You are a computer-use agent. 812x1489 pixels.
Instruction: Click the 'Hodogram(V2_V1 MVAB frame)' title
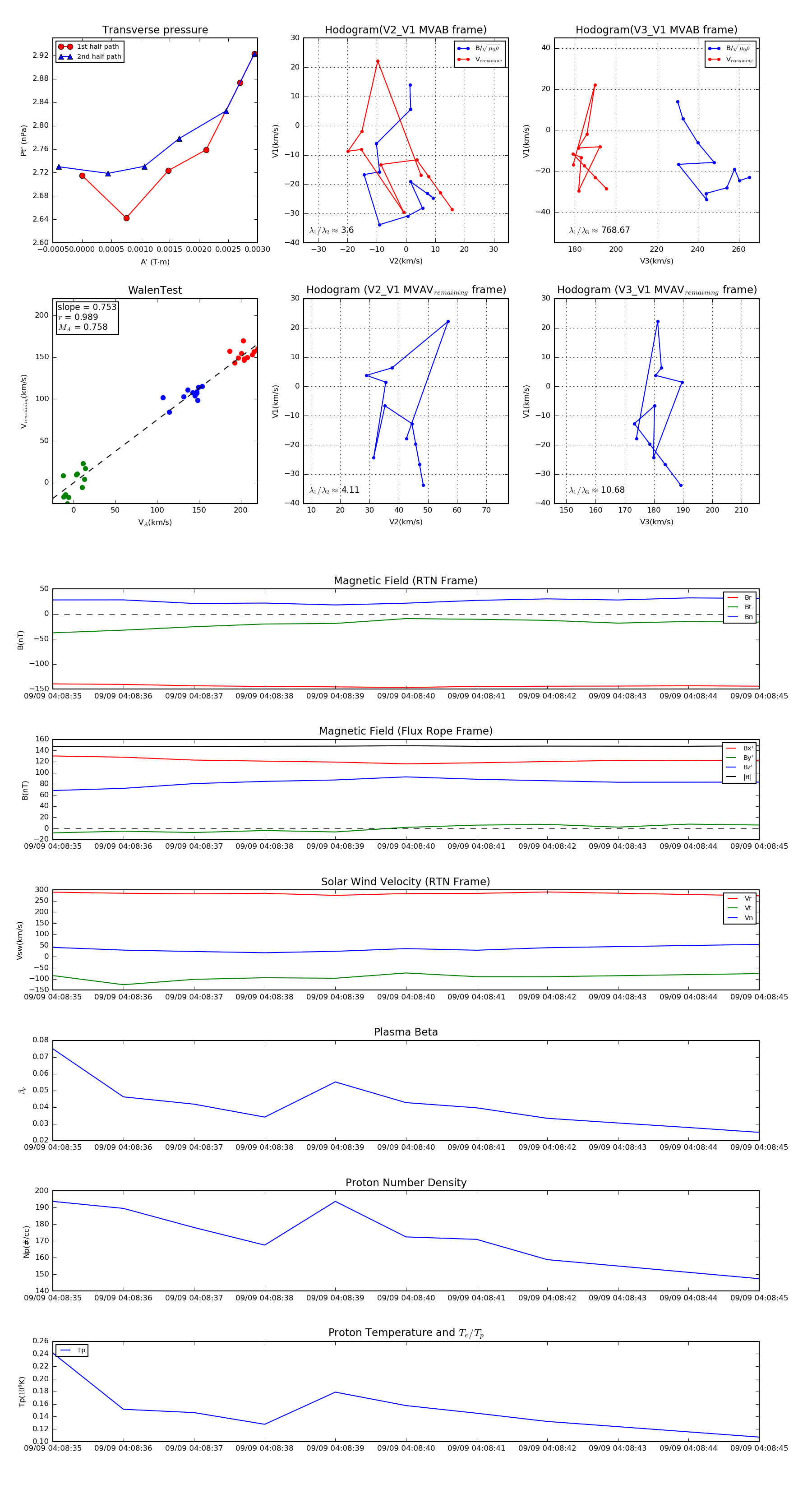point(406,30)
